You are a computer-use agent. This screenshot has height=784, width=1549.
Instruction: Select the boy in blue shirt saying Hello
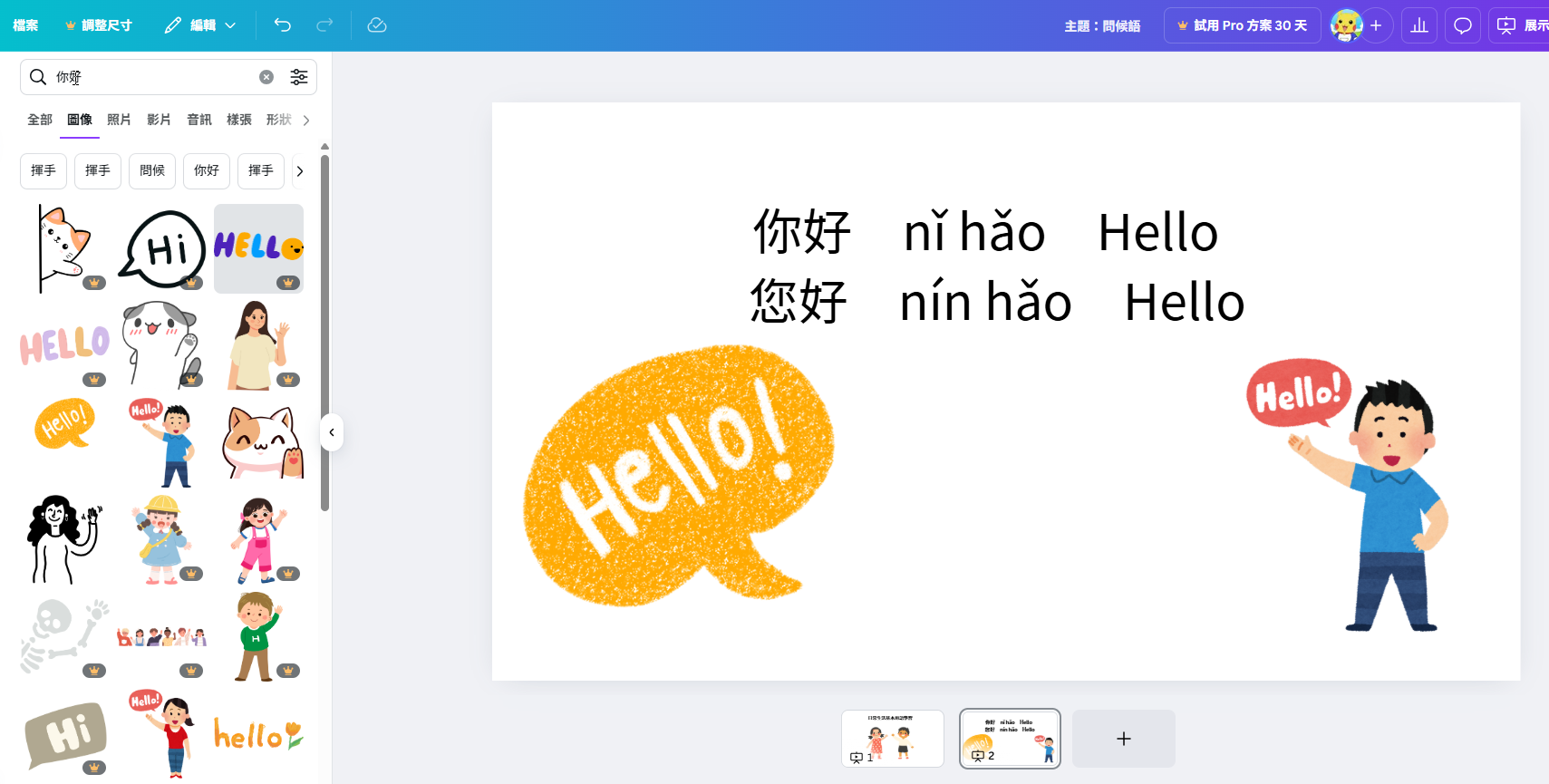(161, 442)
